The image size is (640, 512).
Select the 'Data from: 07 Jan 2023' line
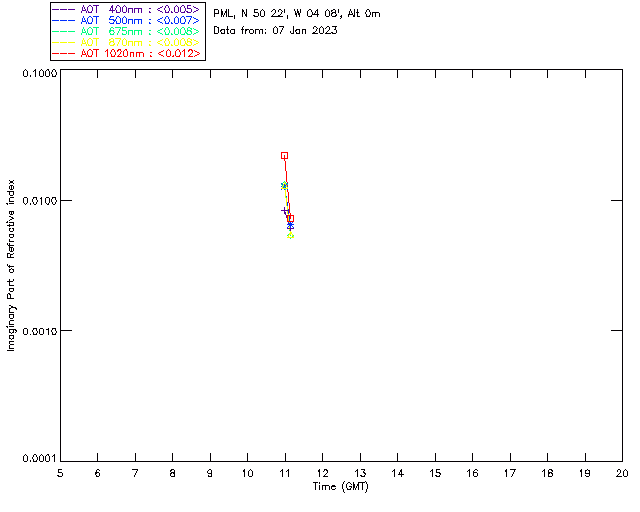276,31
